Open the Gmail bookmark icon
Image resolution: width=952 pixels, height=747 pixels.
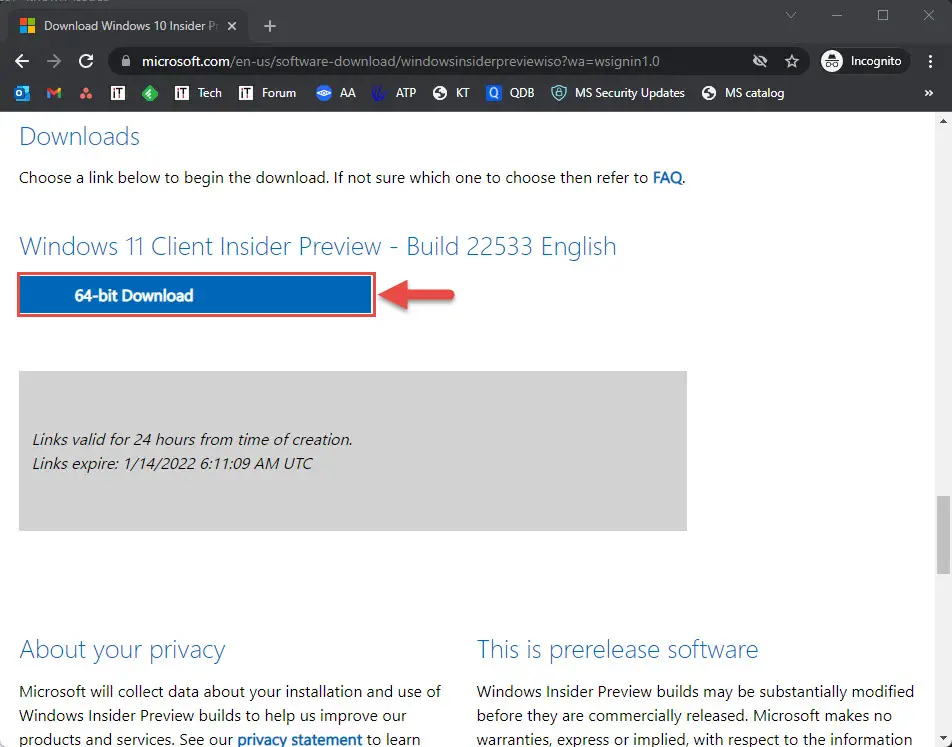coord(54,93)
